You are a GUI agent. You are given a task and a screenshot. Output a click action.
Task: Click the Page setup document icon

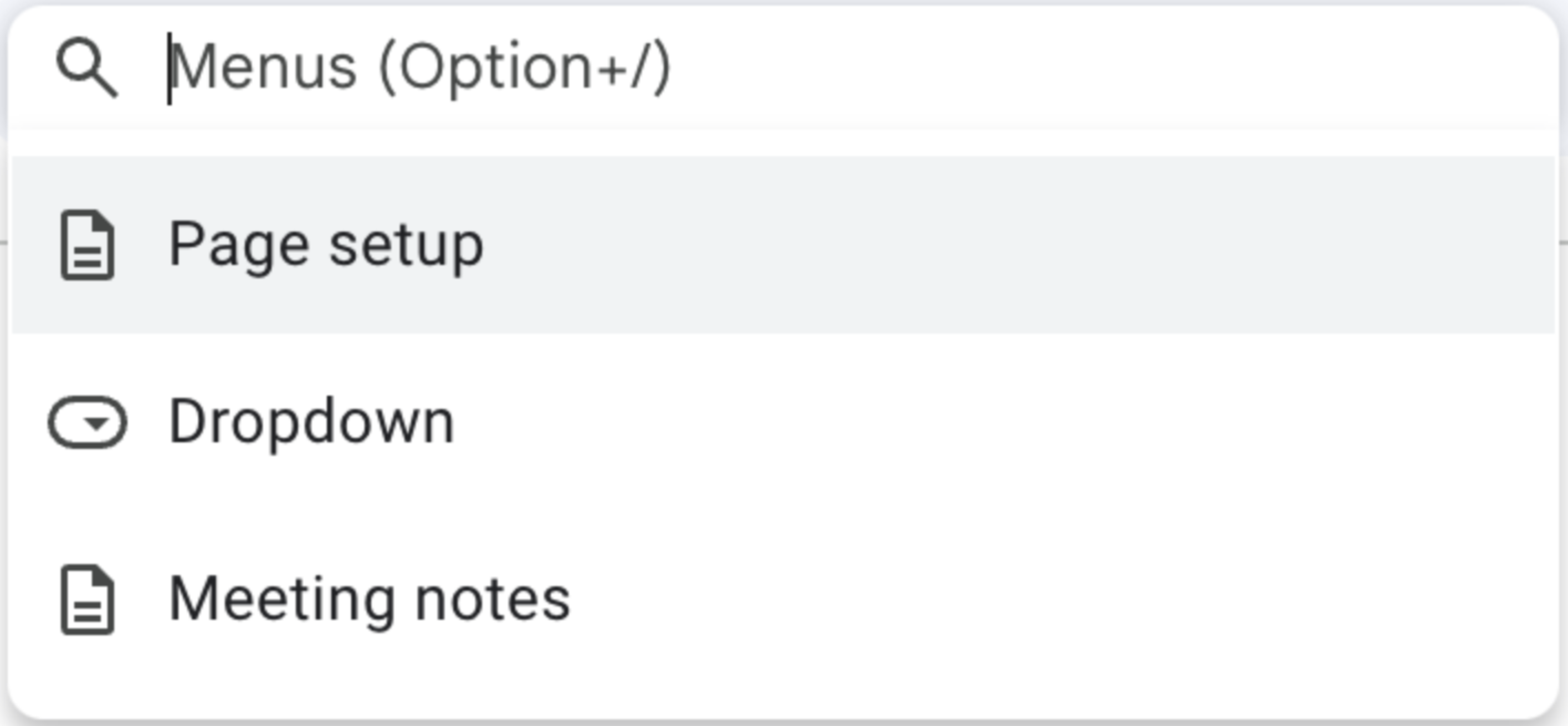(x=88, y=245)
